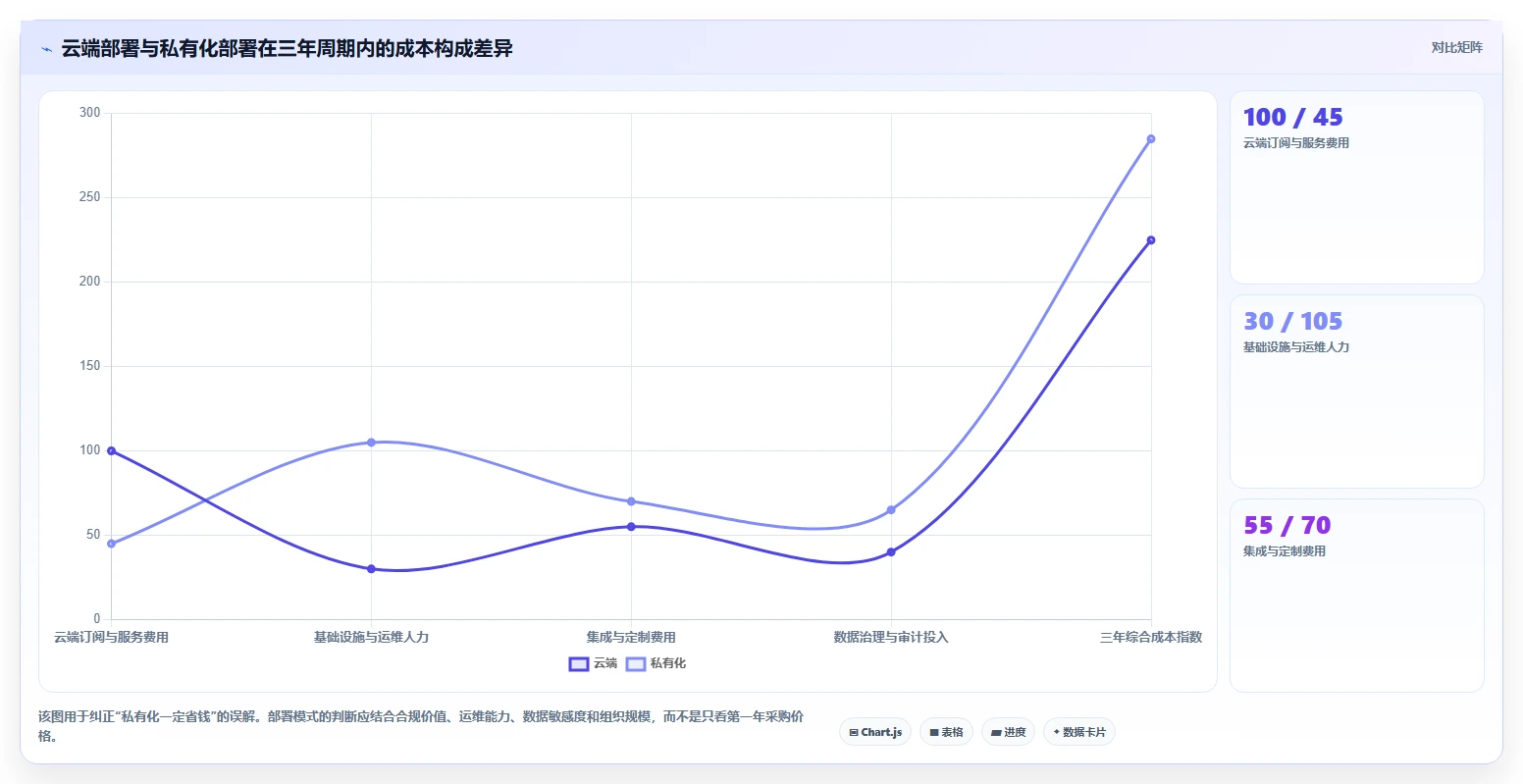Pick the 私有化 data point at 集成与定制费用
Screen dimensions: 1523x784
coord(631,501)
